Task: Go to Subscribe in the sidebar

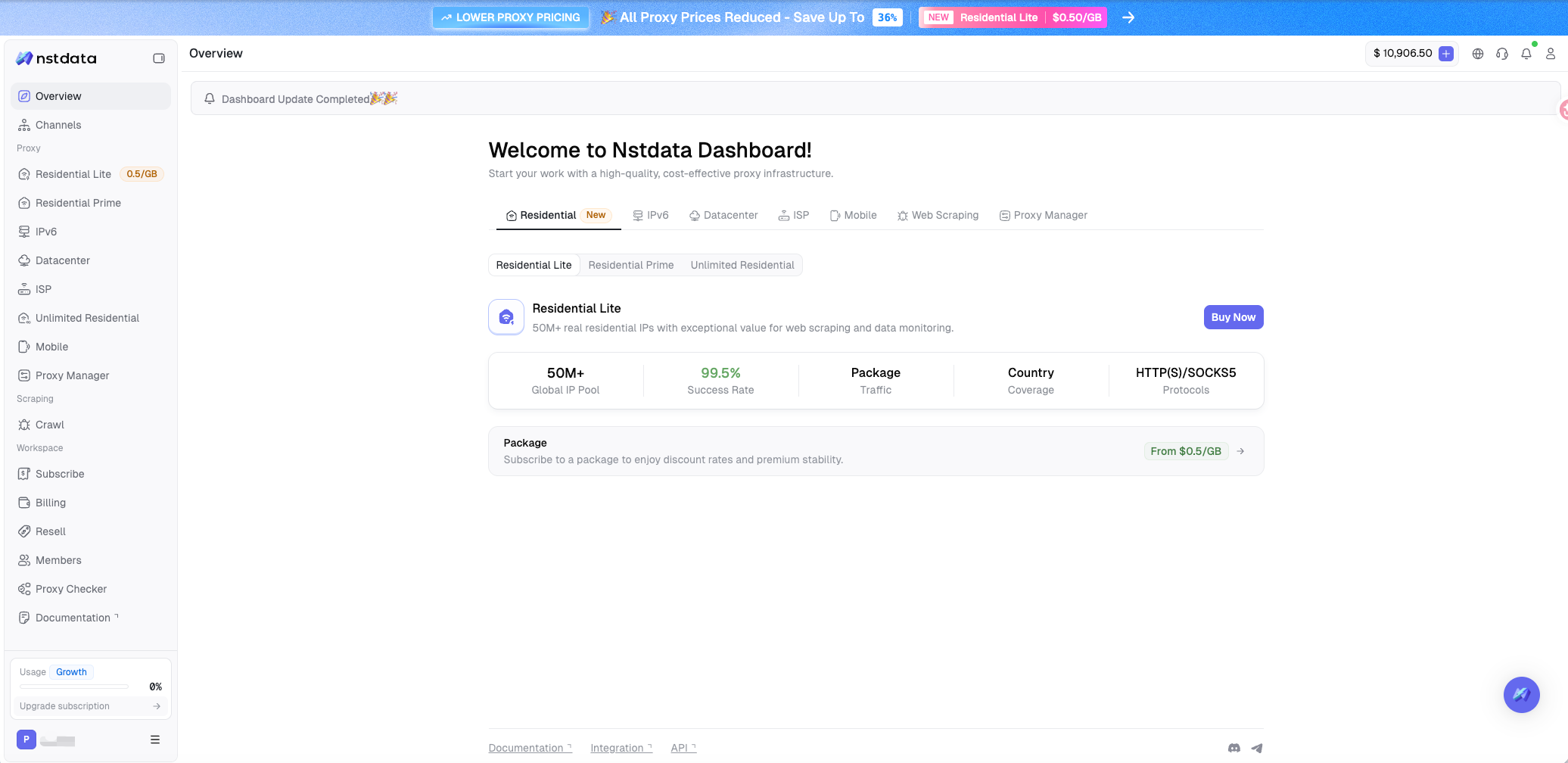Action: (91, 474)
